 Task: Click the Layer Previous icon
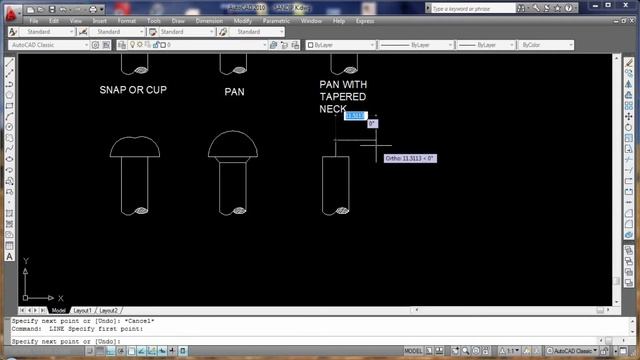point(284,45)
